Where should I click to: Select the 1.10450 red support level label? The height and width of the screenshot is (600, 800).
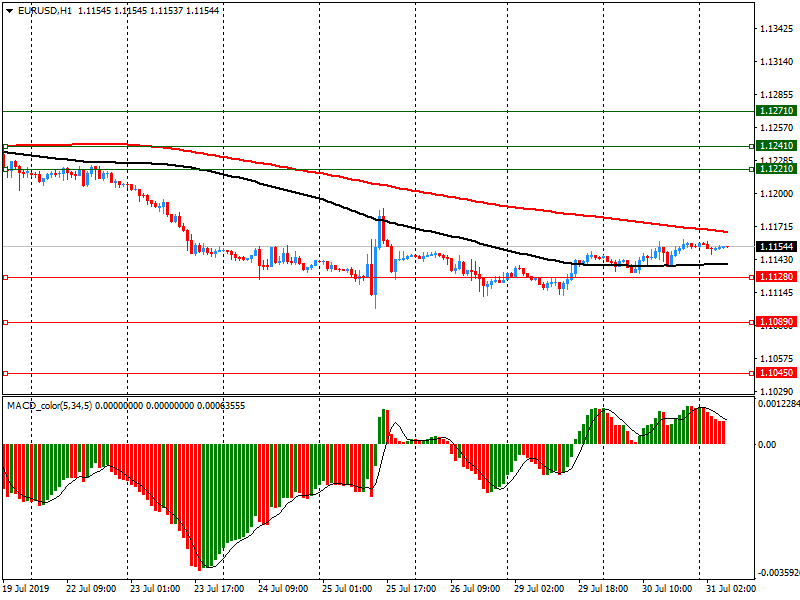click(776, 373)
